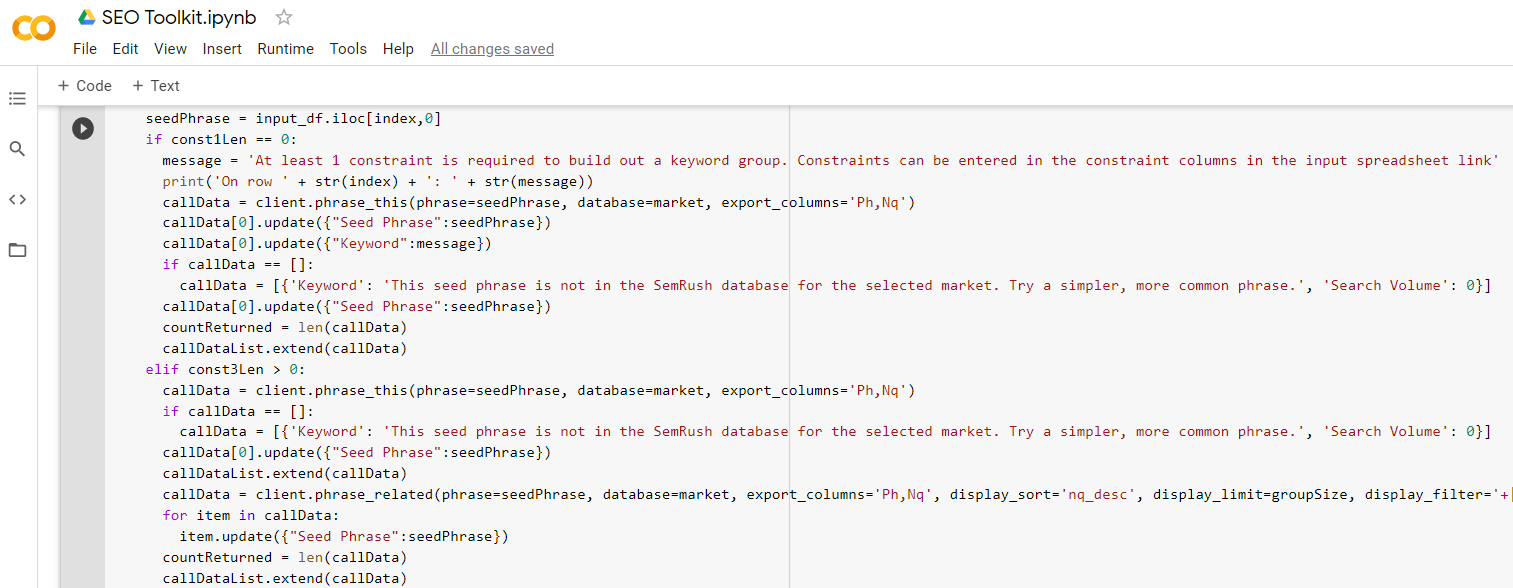Open the File menu

85,49
